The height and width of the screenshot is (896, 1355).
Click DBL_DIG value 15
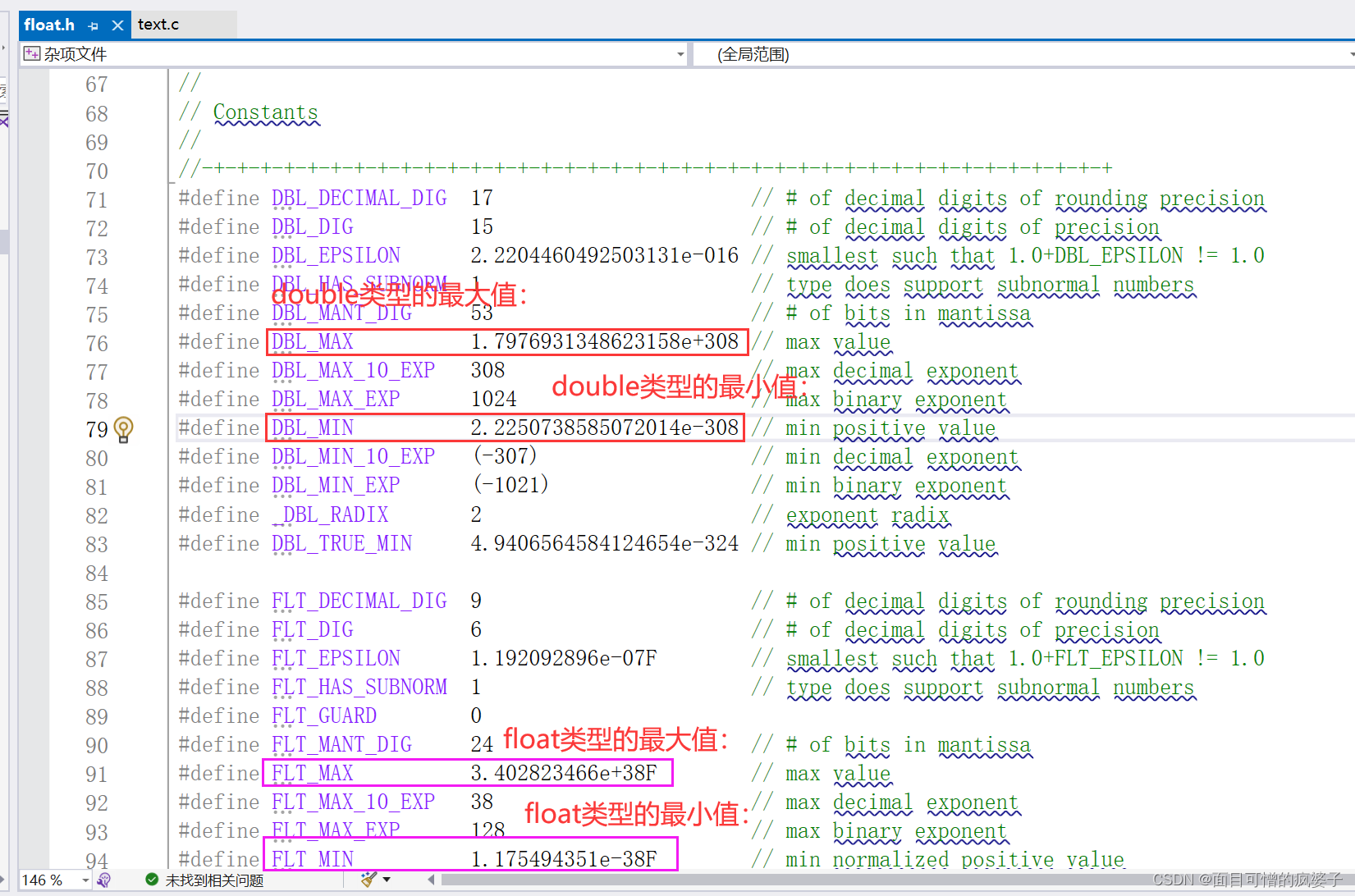pyautogui.click(x=483, y=226)
